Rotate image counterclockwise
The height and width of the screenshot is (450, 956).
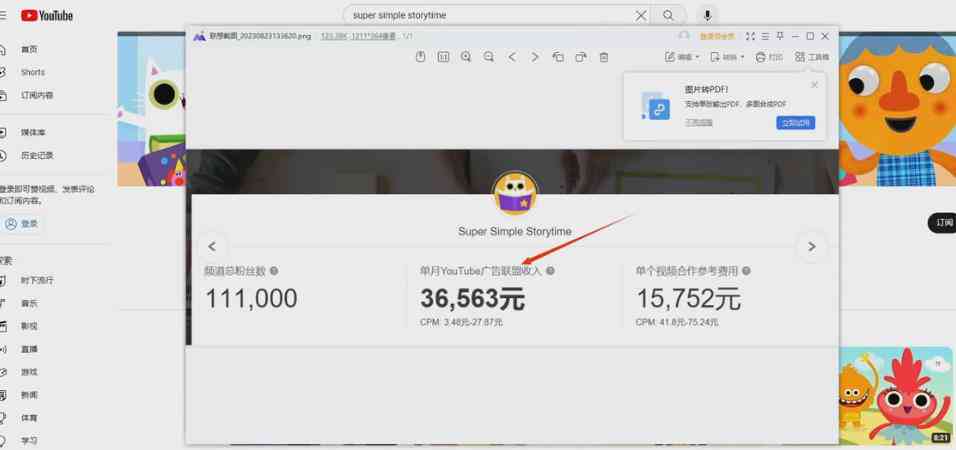(558, 57)
